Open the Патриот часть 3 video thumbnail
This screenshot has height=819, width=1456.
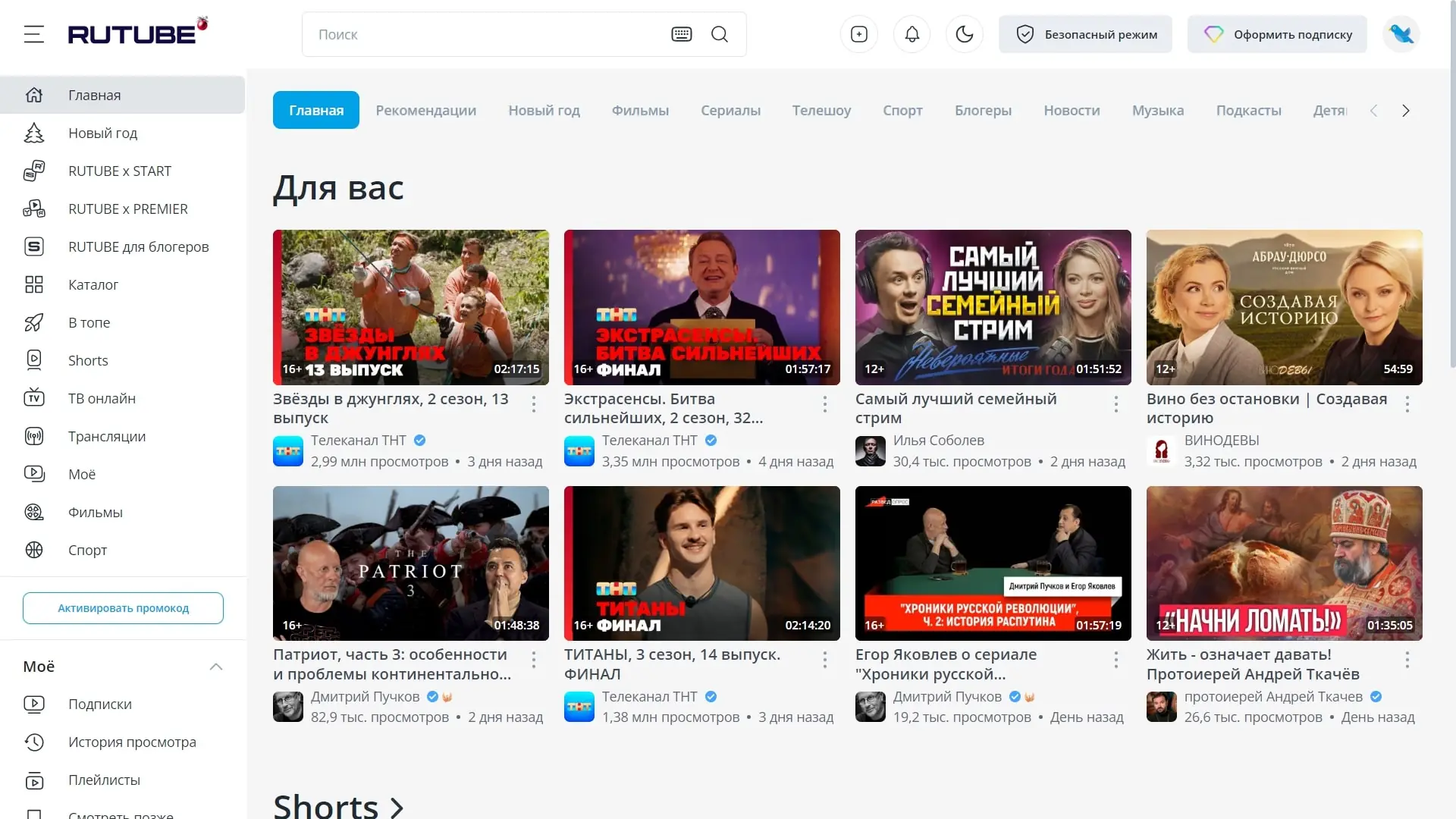coord(410,563)
